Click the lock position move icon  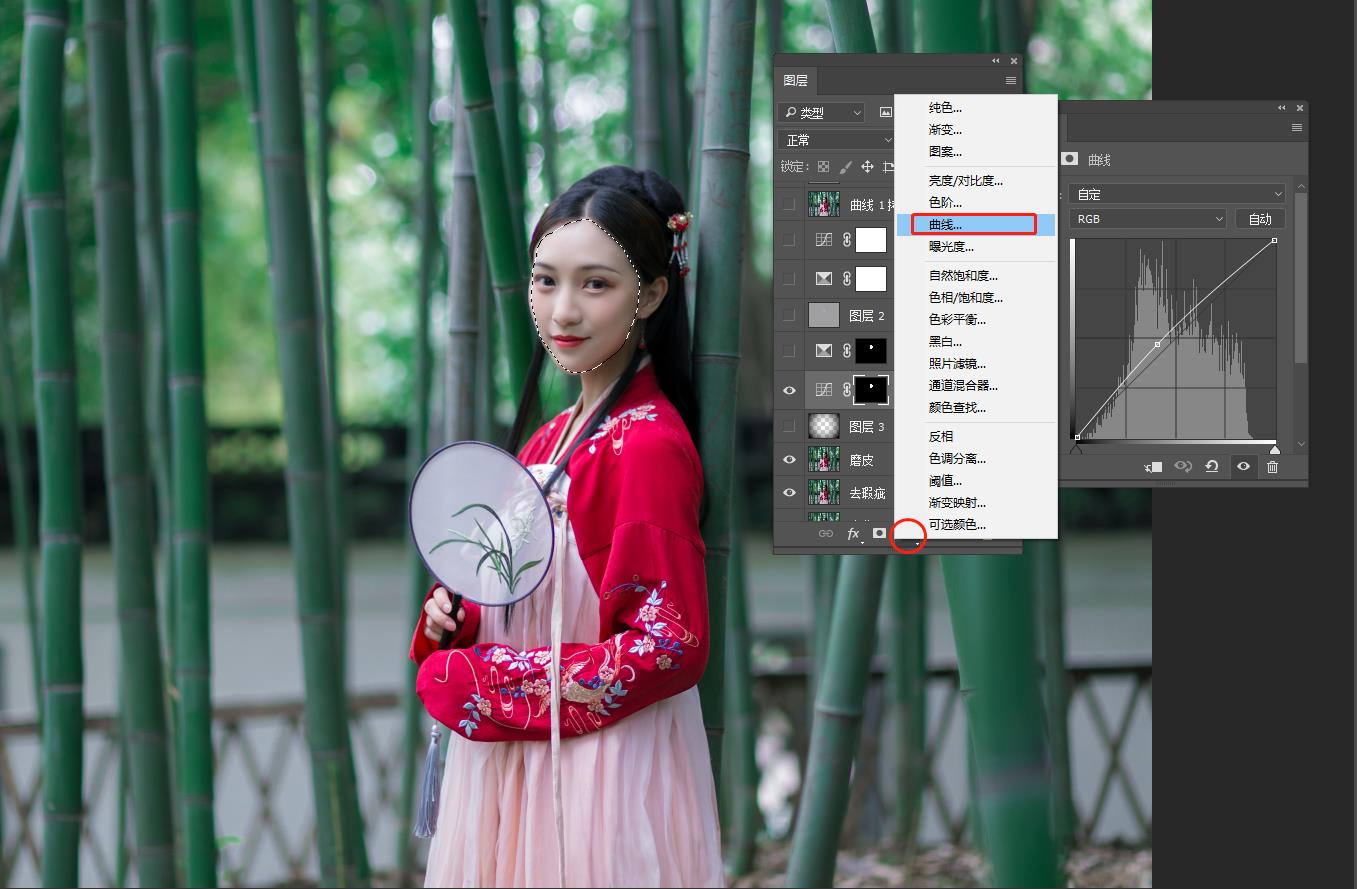coord(867,167)
